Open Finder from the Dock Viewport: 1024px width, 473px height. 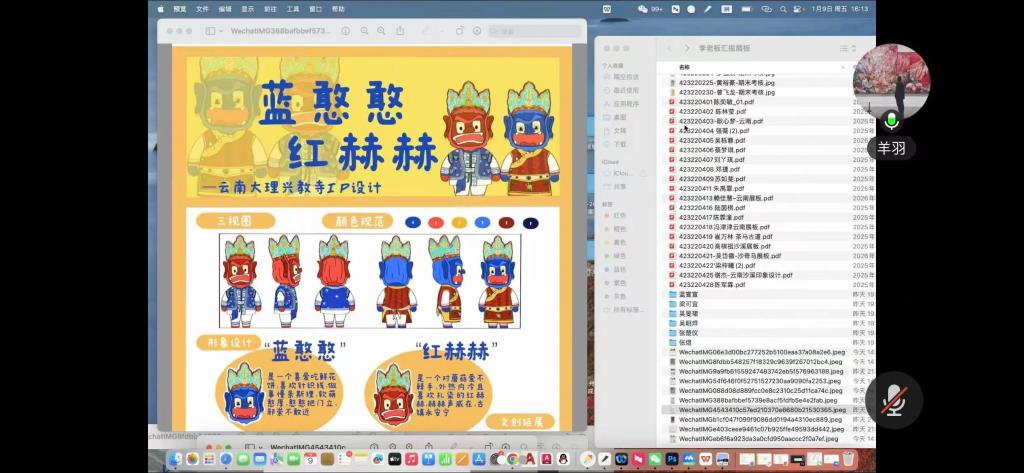(x=176, y=459)
